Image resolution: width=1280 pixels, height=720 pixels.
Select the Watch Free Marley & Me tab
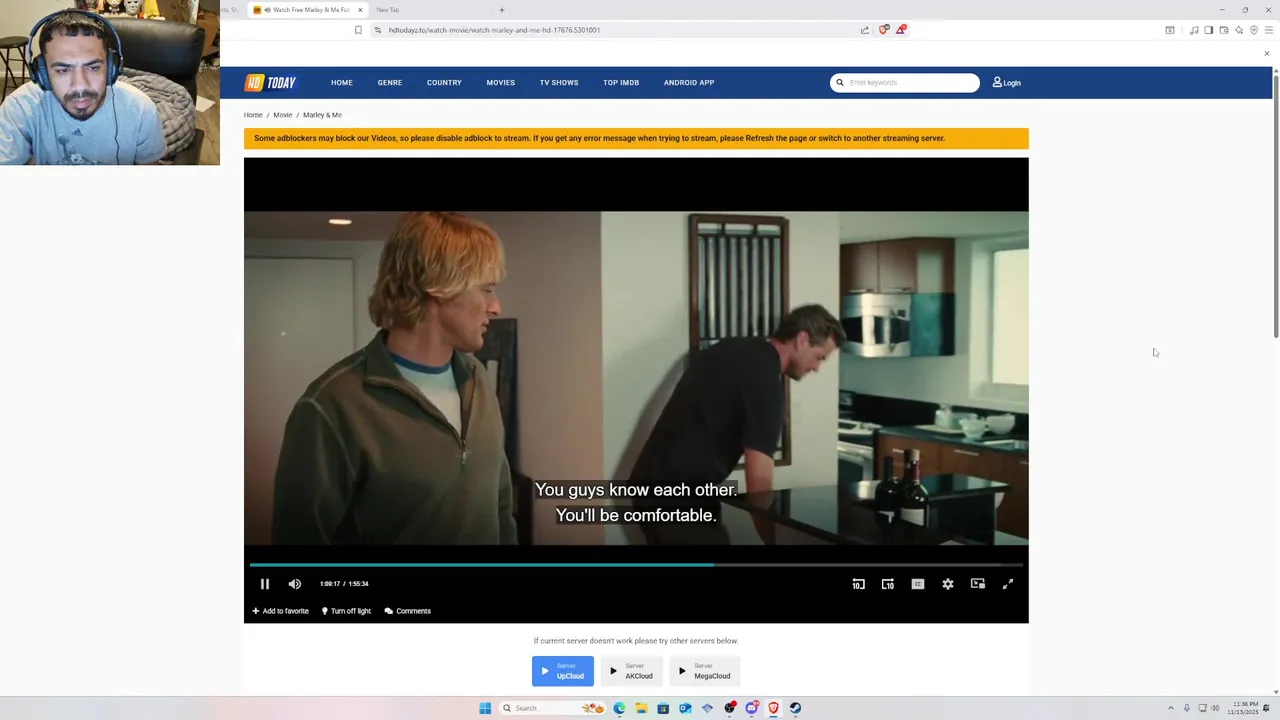[308, 10]
